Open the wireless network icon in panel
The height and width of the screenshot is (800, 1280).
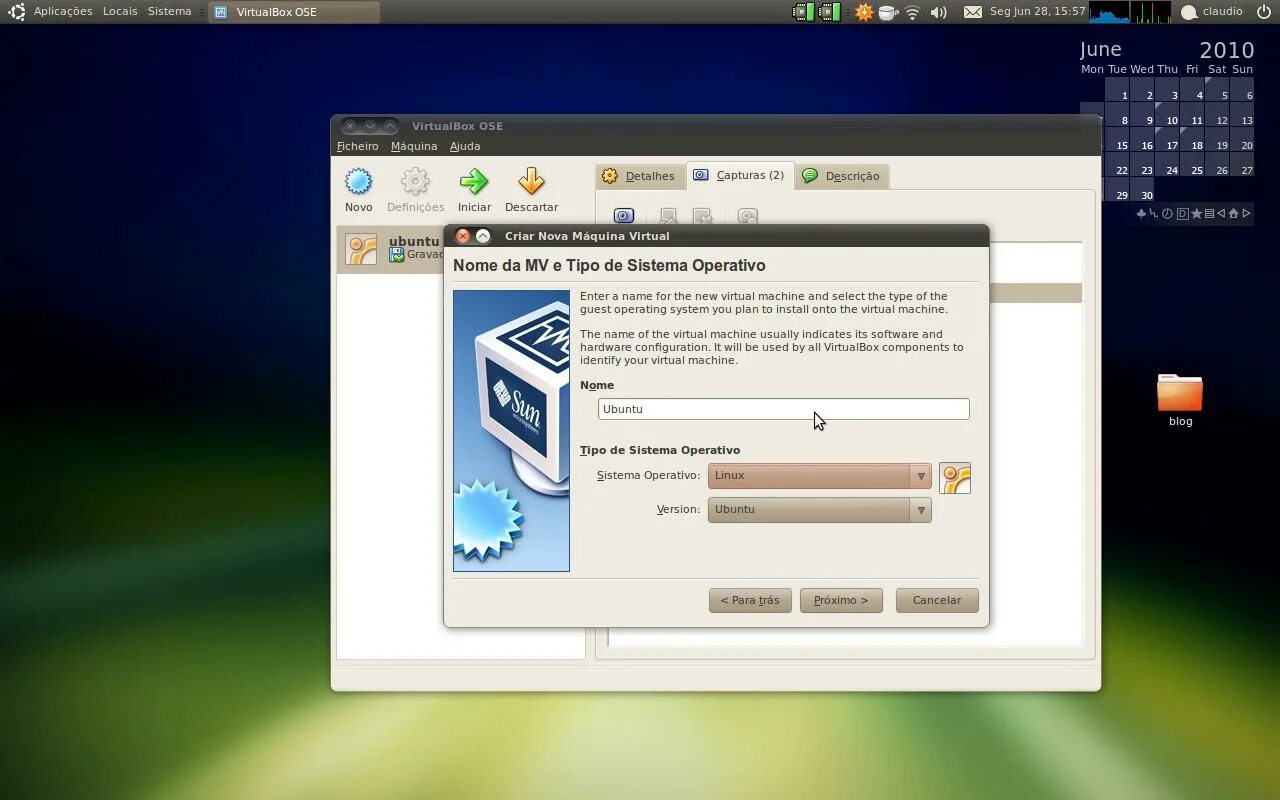[912, 12]
